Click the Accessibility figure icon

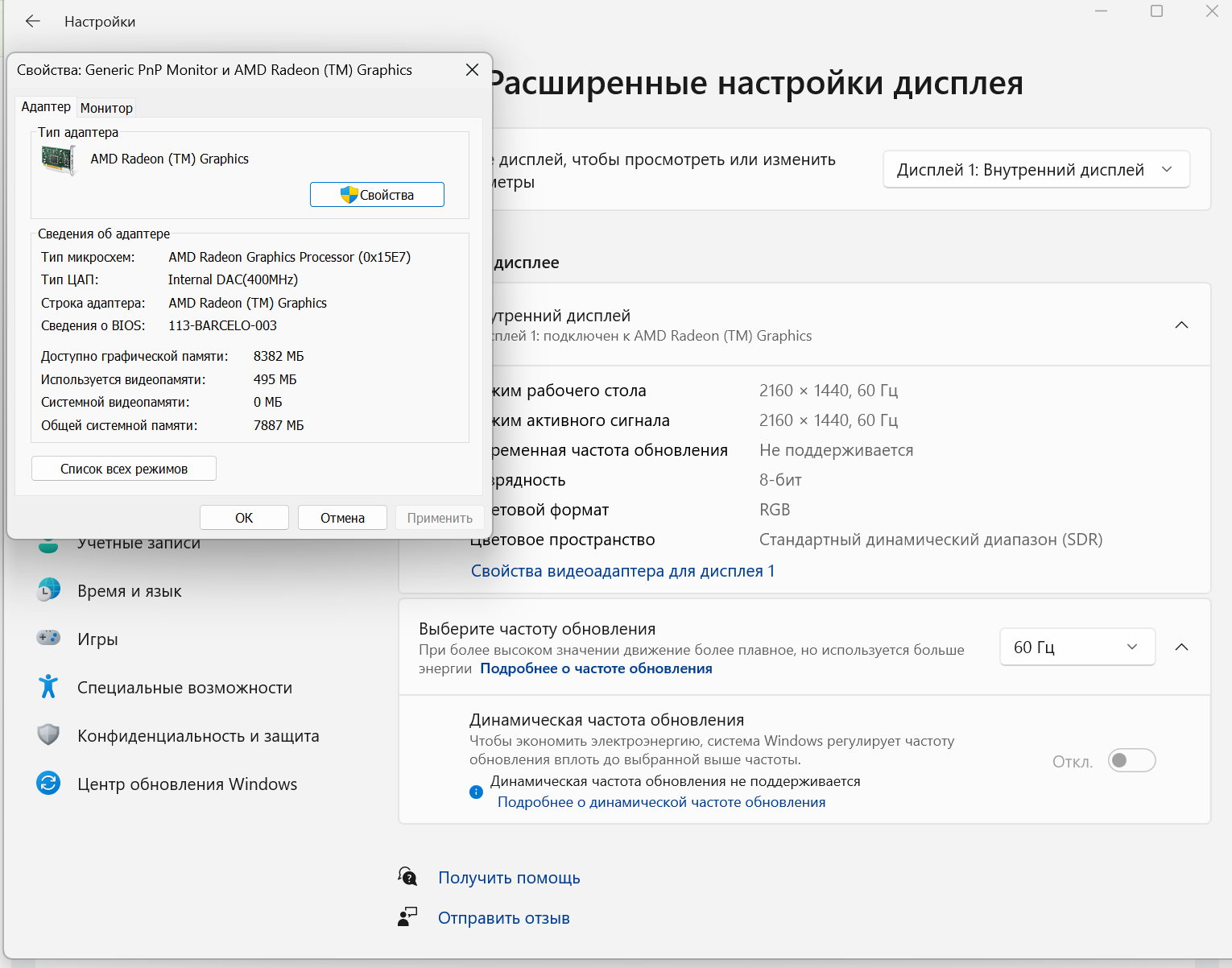[x=48, y=687]
